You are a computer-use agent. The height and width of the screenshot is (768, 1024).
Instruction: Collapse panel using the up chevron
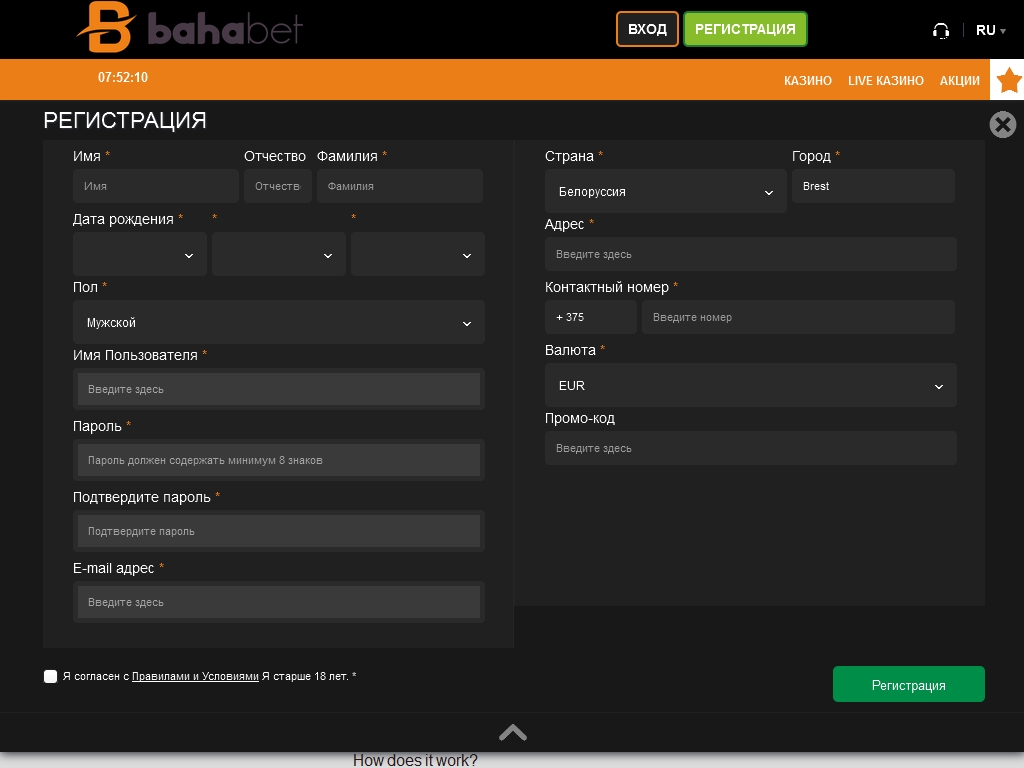(512, 733)
